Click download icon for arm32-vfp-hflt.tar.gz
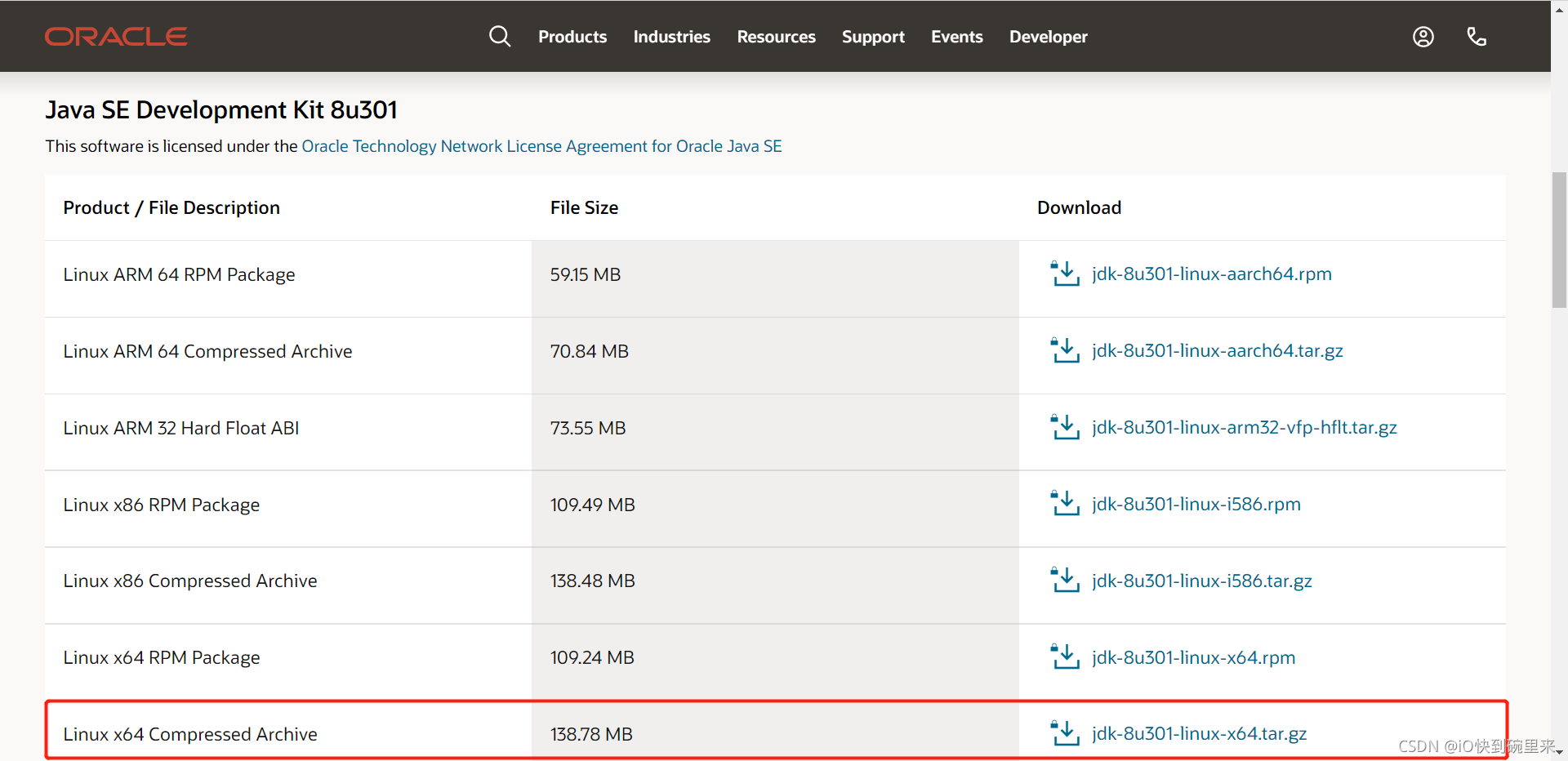The width and height of the screenshot is (1568, 761). [x=1065, y=427]
